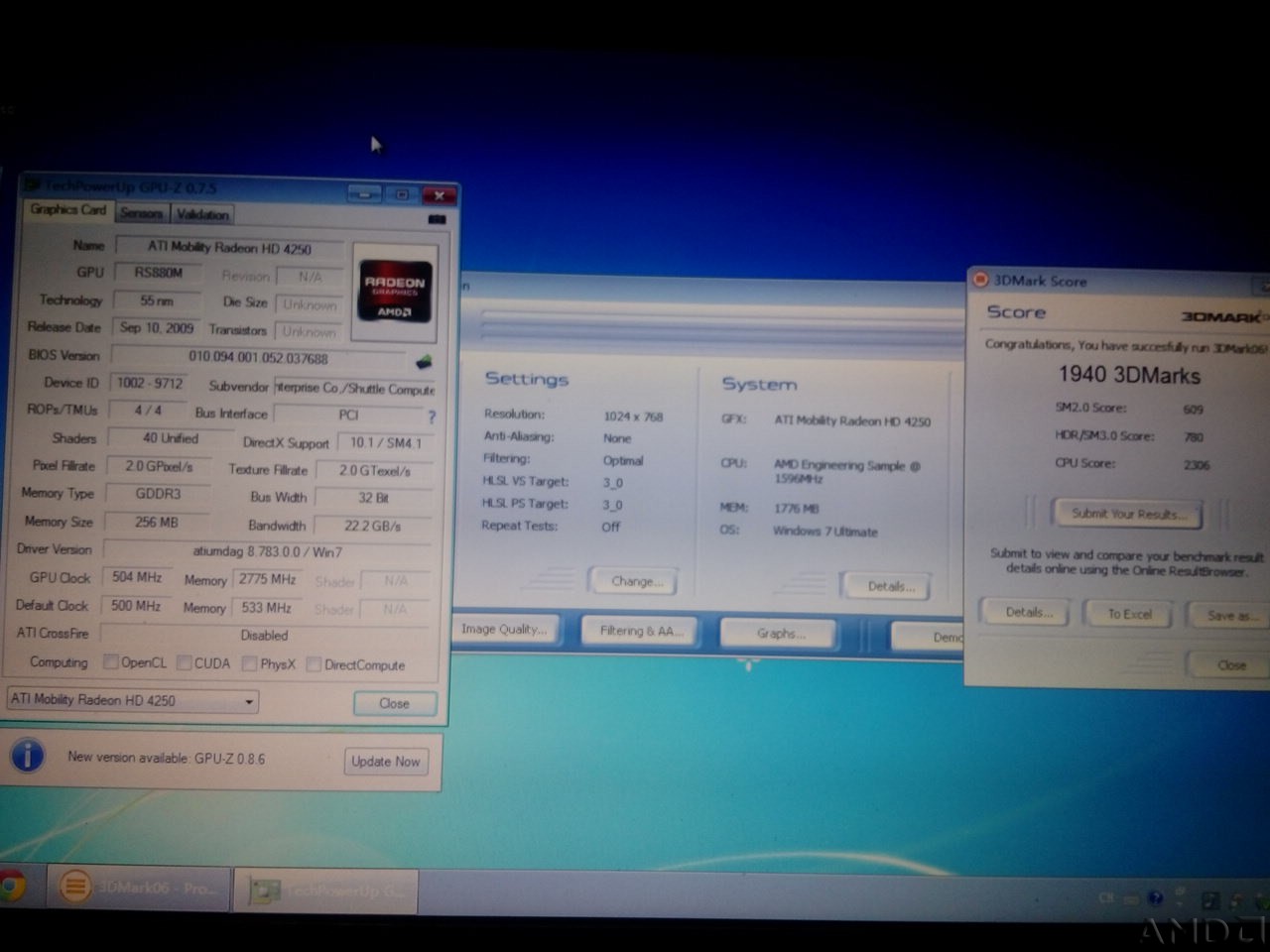This screenshot has width=1270, height=952.
Task: Click the DirectX Support 10.1 / SM4.1 field
Action: point(385,443)
